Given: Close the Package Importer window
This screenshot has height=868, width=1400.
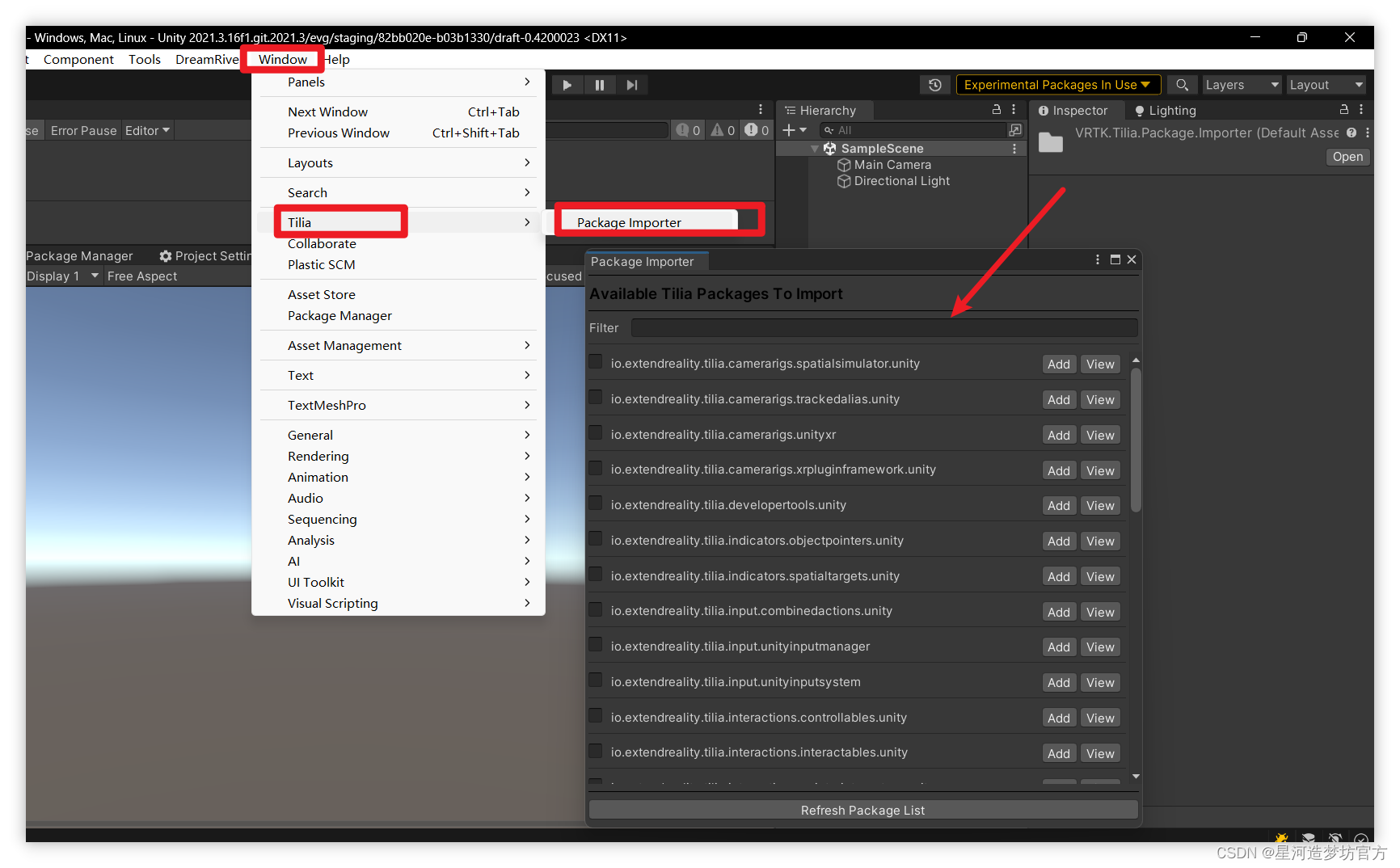Looking at the screenshot, I should coord(1132,259).
